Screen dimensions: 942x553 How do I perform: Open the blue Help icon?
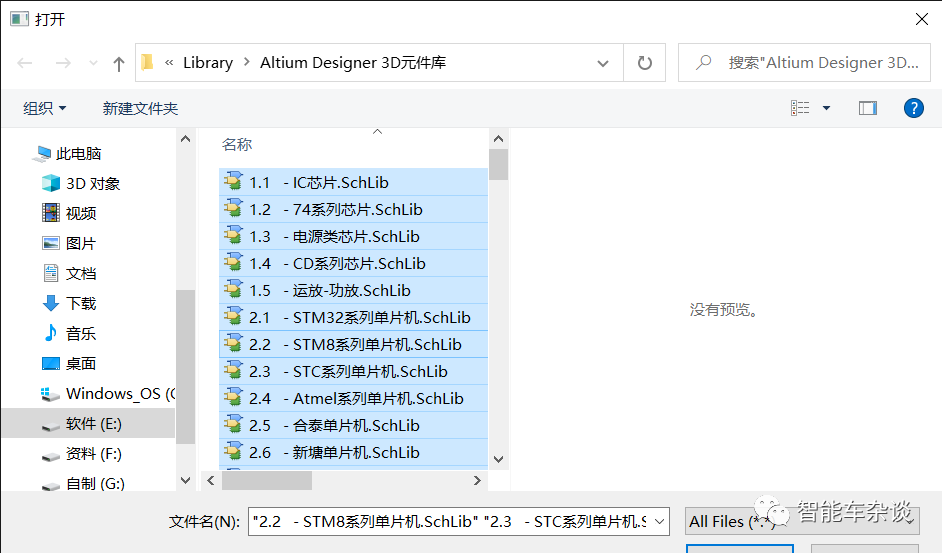[914, 108]
